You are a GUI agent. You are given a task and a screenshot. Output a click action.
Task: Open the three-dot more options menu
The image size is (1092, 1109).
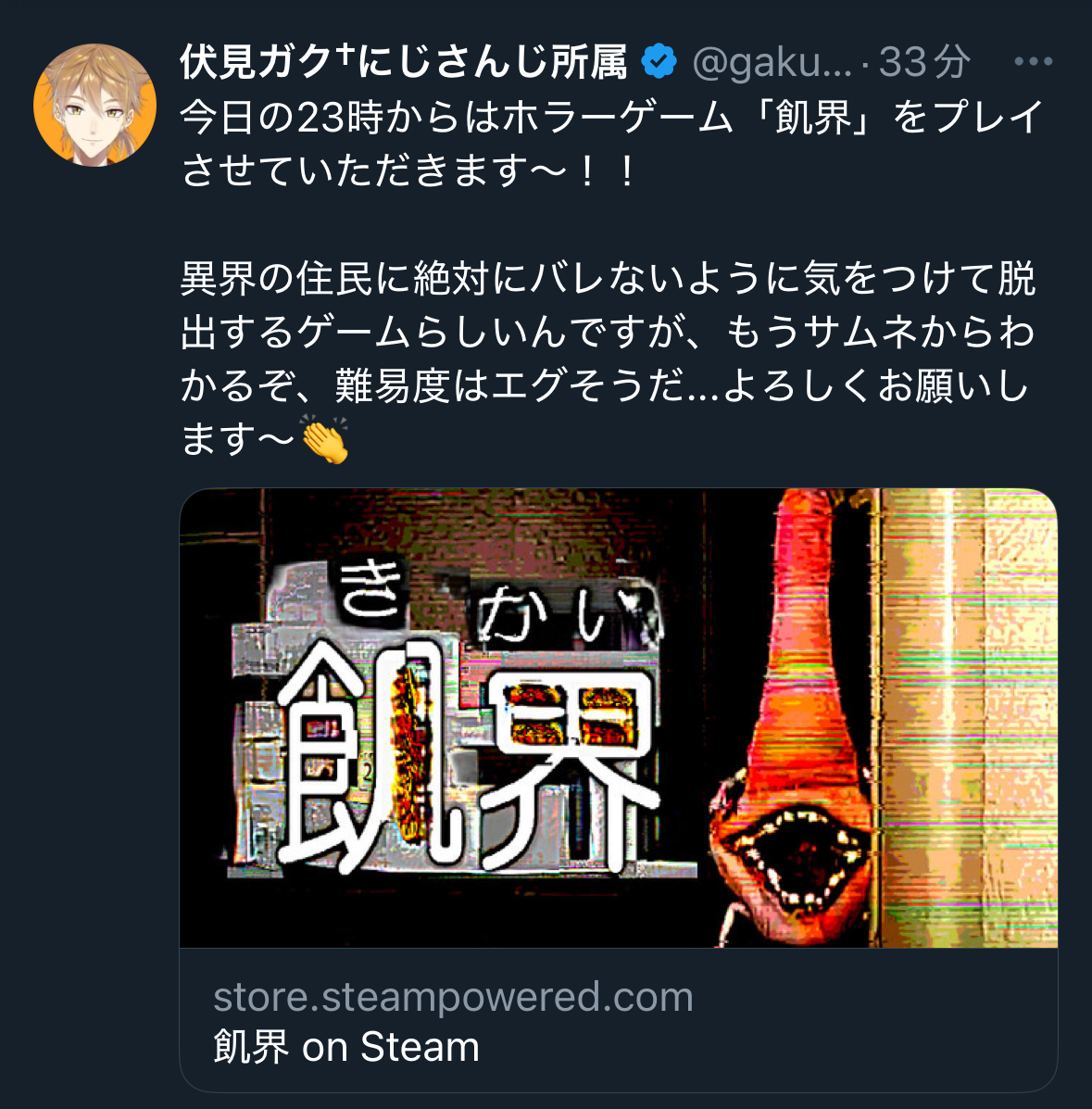(x=1034, y=61)
